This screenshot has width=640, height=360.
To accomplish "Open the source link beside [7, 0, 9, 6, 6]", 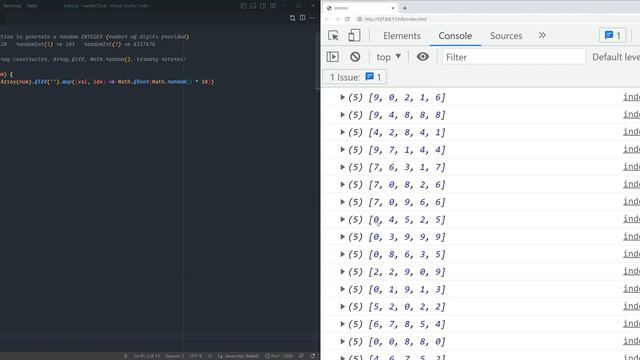I will click(x=631, y=202).
